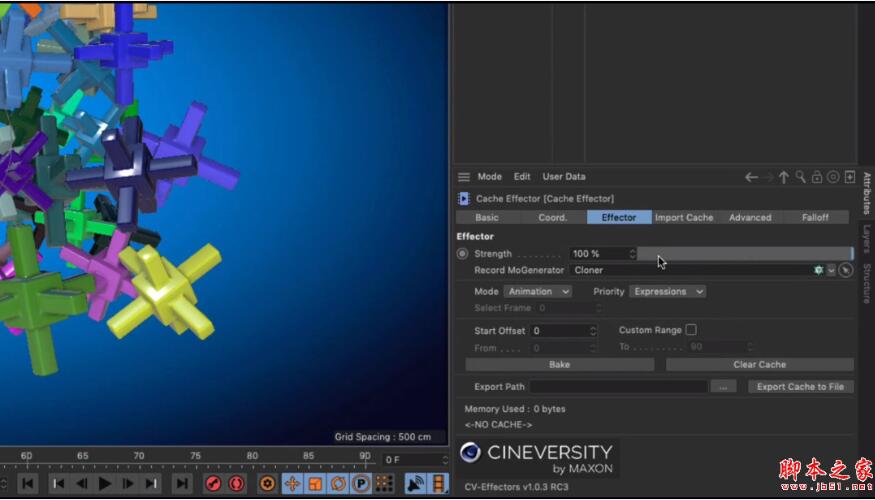
Task: Click the forward arrow in Attributes panel
Action: [769, 177]
